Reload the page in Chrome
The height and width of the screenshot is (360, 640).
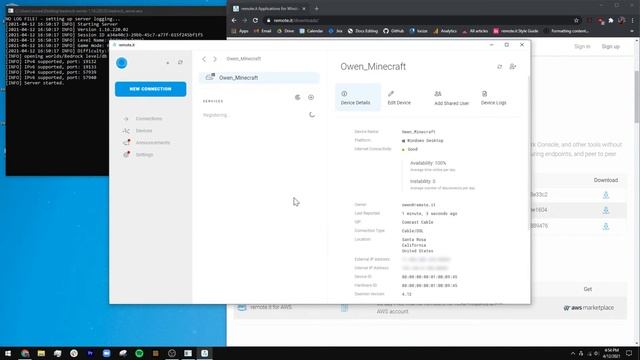pos(256,20)
